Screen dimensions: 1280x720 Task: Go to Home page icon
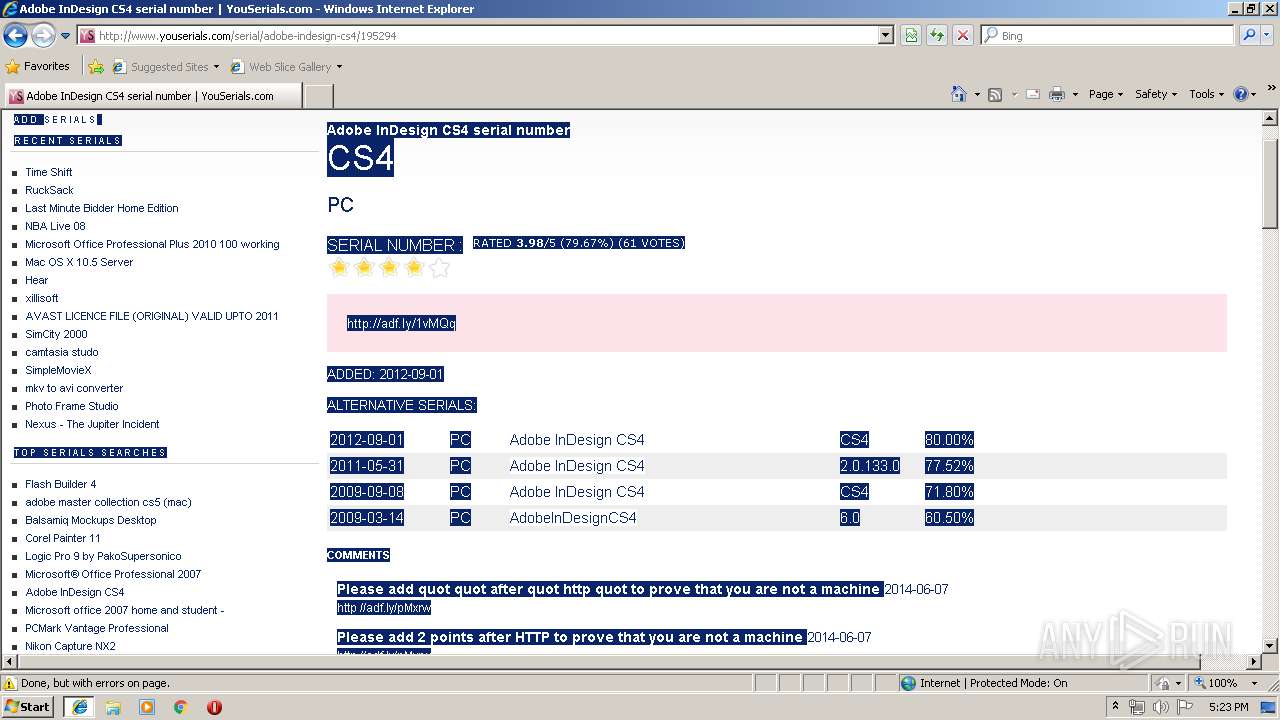pos(959,94)
